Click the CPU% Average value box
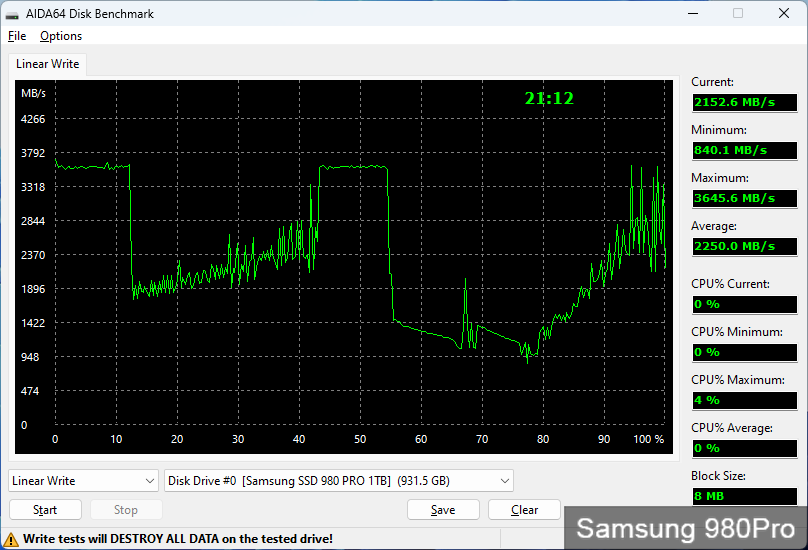 tap(745, 448)
